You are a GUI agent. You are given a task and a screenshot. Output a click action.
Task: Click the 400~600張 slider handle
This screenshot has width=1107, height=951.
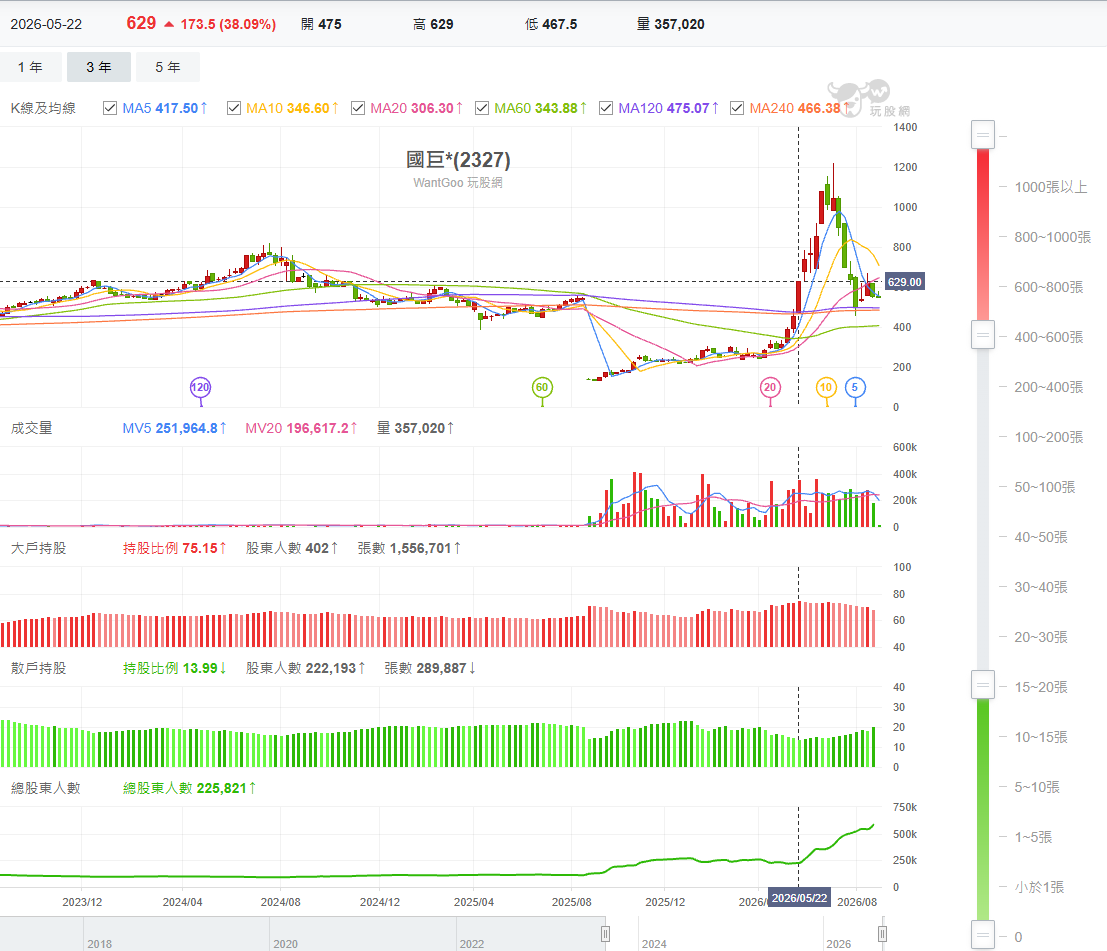(x=983, y=335)
